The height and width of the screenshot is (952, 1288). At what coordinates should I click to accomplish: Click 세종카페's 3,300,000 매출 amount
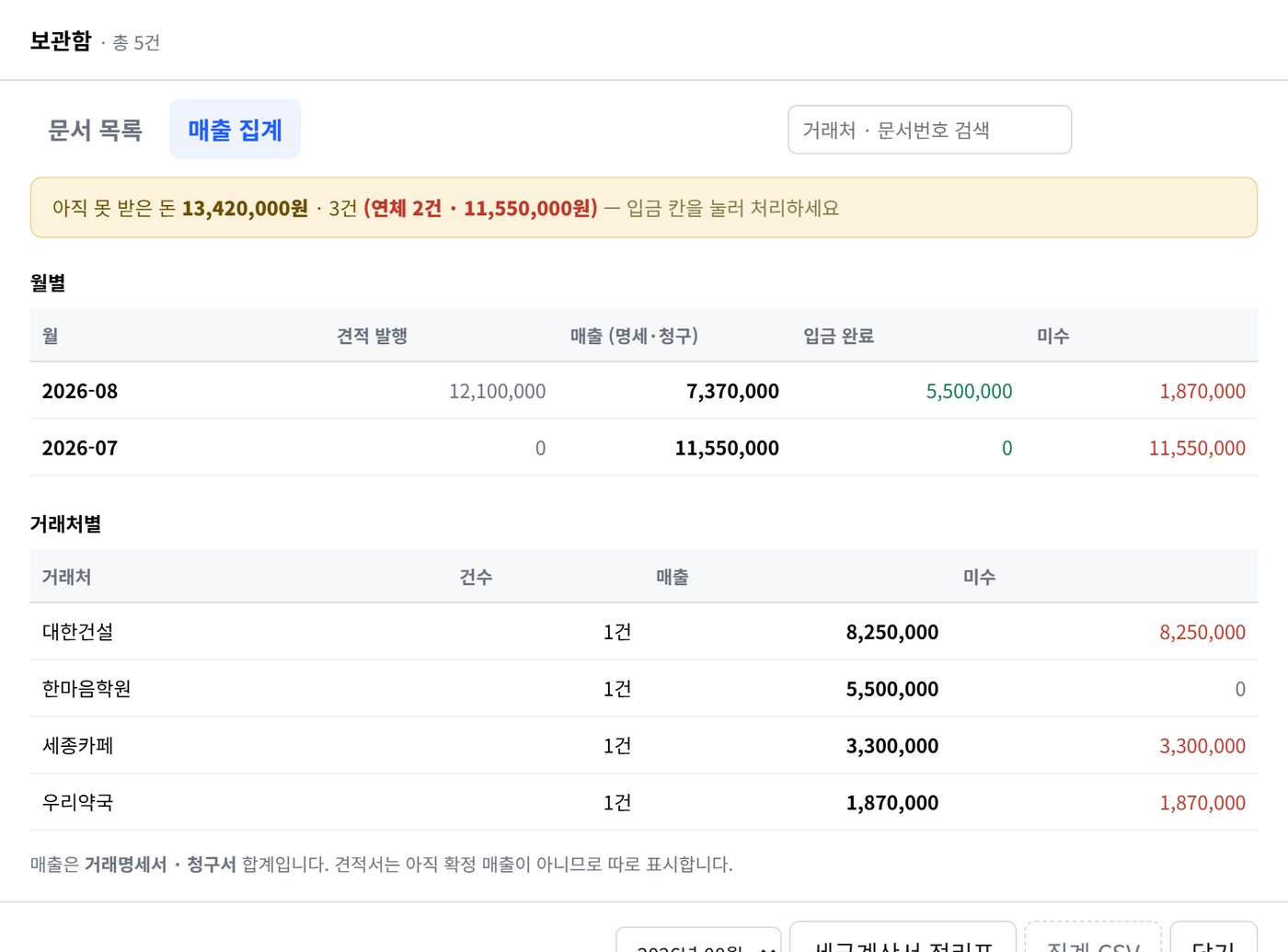coord(892,746)
